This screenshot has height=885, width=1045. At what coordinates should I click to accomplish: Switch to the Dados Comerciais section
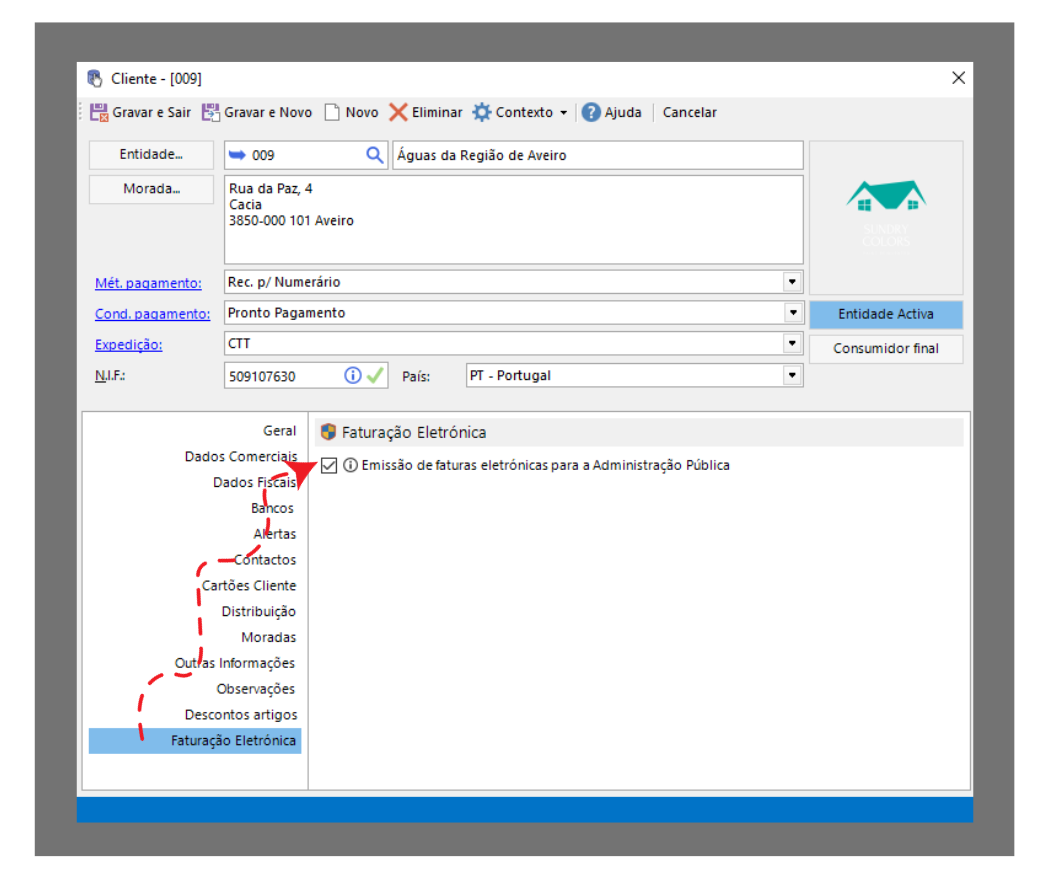point(240,457)
